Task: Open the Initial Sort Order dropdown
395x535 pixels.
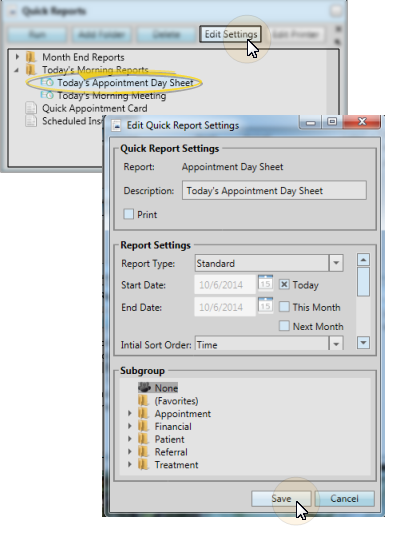Action: (x=336, y=344)
